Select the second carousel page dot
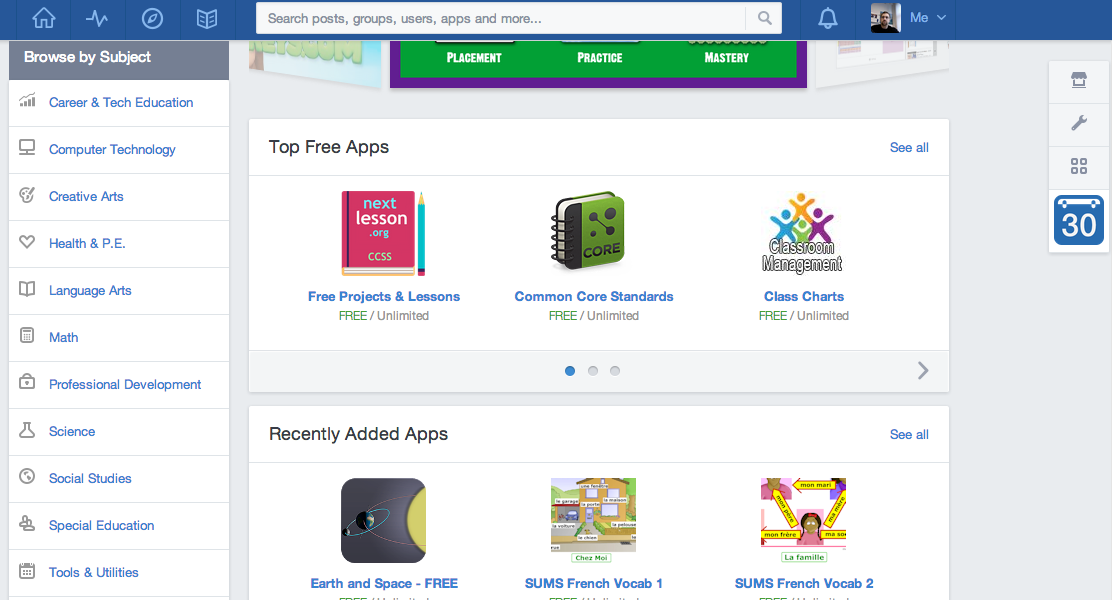This screenshot has width=1112, height=600. [593, 371]
